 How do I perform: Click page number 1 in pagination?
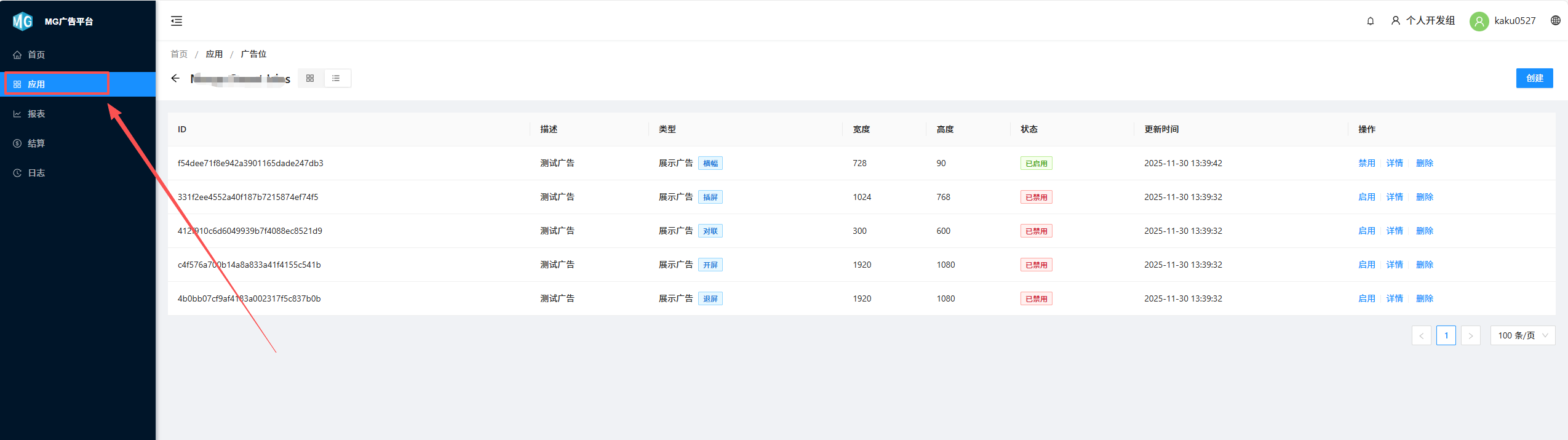tap(1446, 335)
